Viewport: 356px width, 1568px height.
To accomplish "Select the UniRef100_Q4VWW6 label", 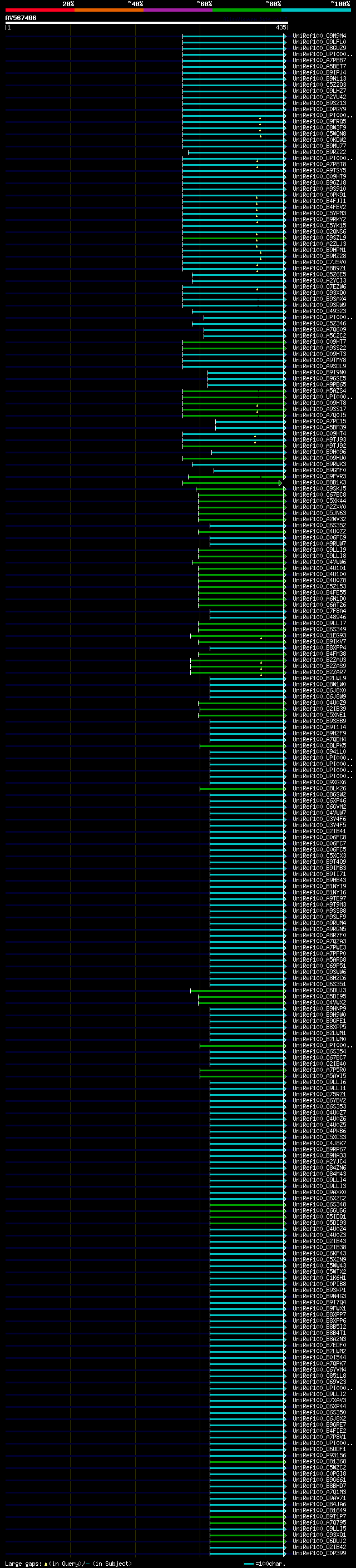I will (319, 562).
